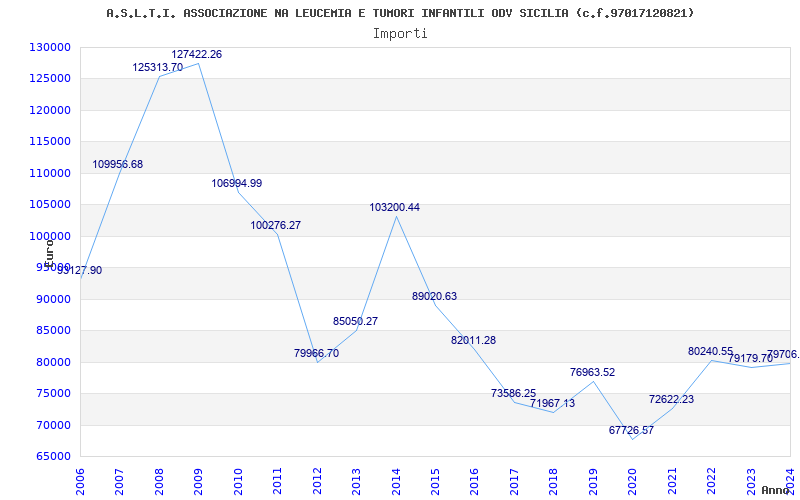Click the 120000 y-axis value

[x=51, y=110]
